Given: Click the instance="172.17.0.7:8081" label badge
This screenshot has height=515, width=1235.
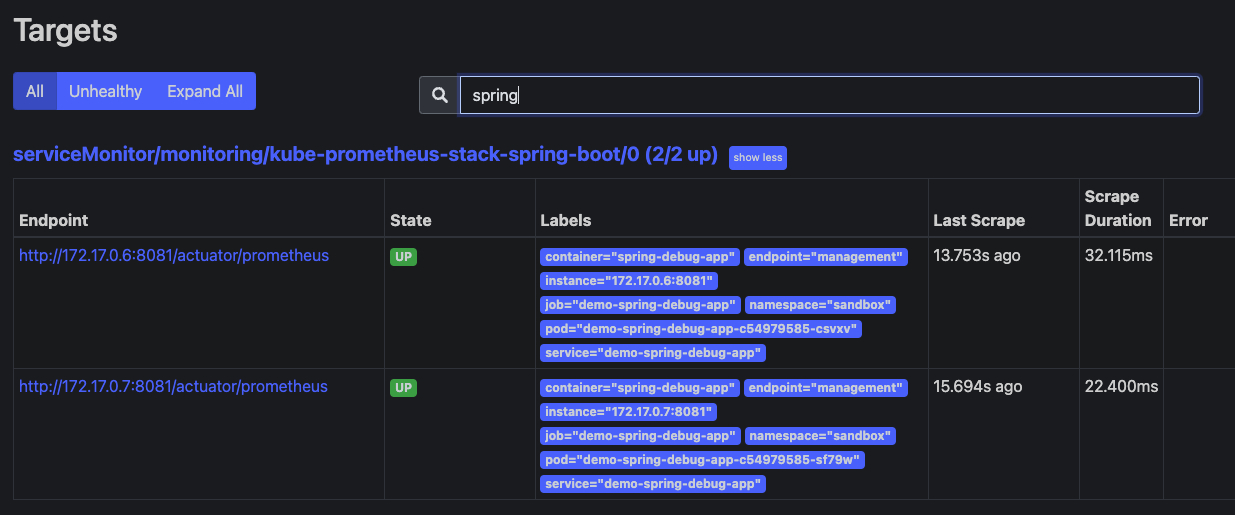Looking at the screenshot, I should tap(628, 412).
